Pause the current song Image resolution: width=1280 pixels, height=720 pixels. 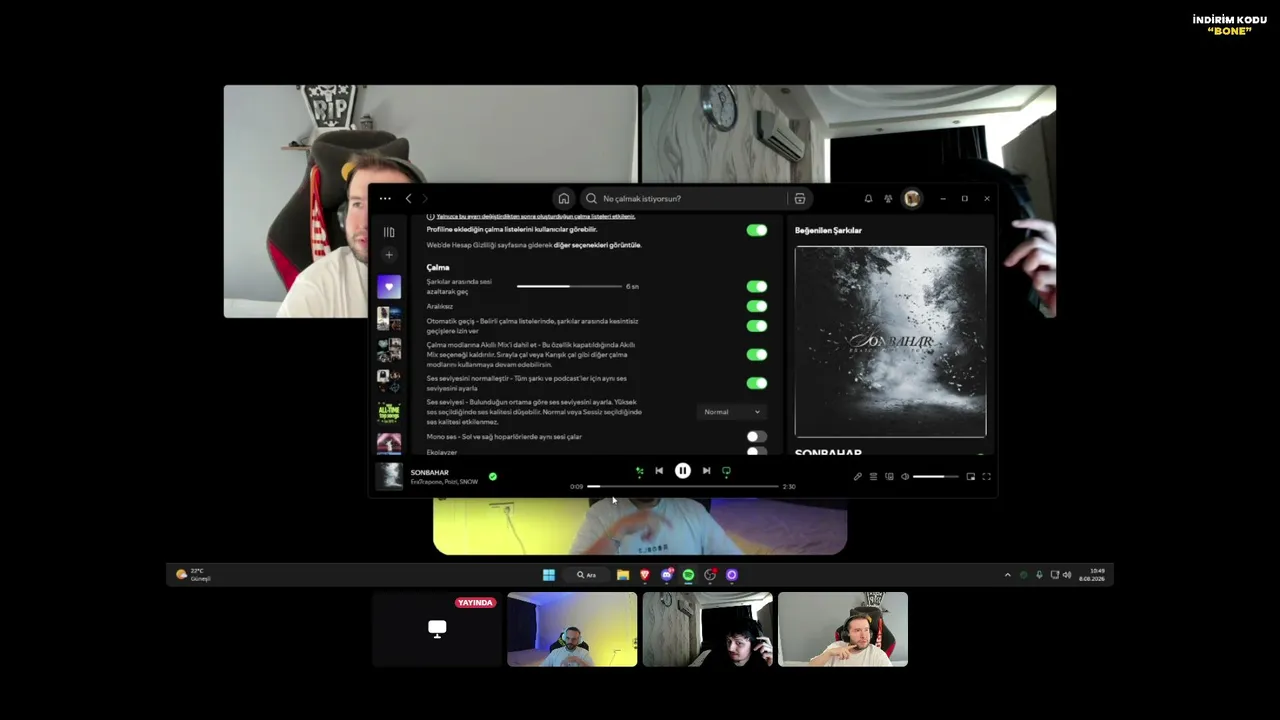coord(683,471)
